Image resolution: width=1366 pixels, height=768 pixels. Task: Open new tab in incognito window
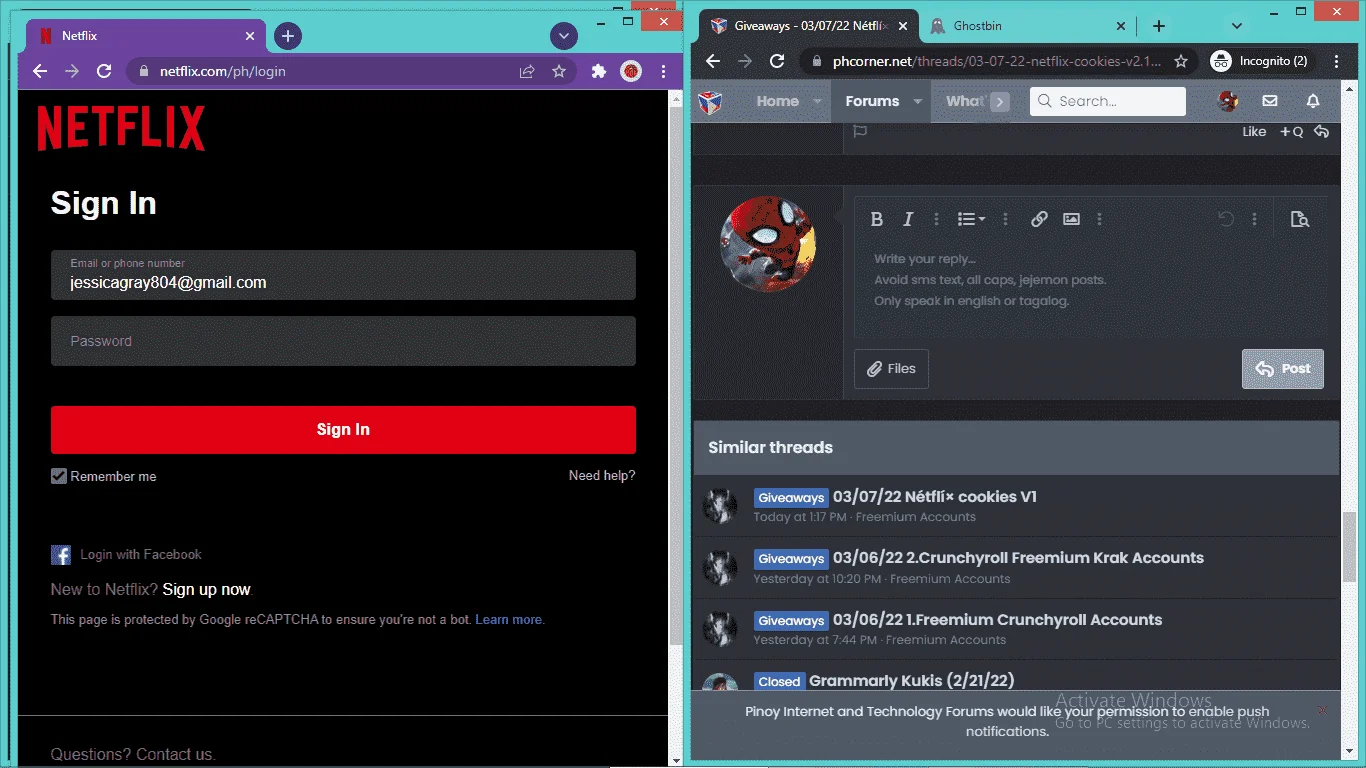1159,26
